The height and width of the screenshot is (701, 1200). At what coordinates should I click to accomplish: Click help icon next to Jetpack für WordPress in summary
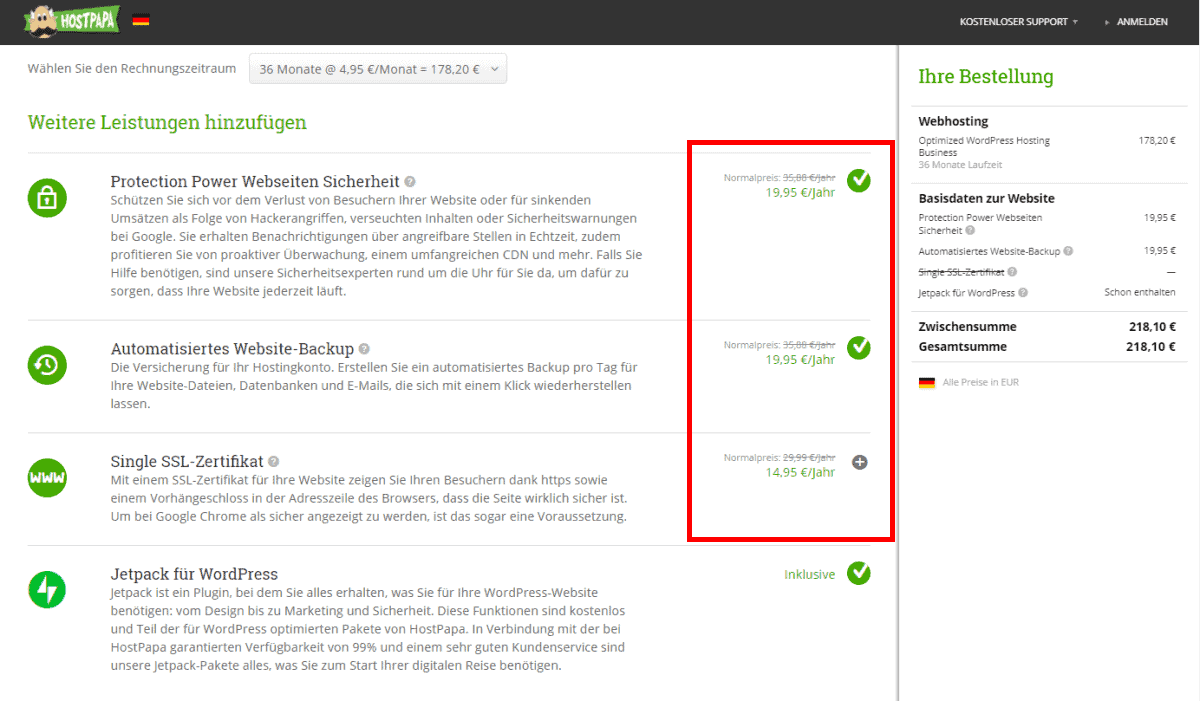[x=1022, y=293]
